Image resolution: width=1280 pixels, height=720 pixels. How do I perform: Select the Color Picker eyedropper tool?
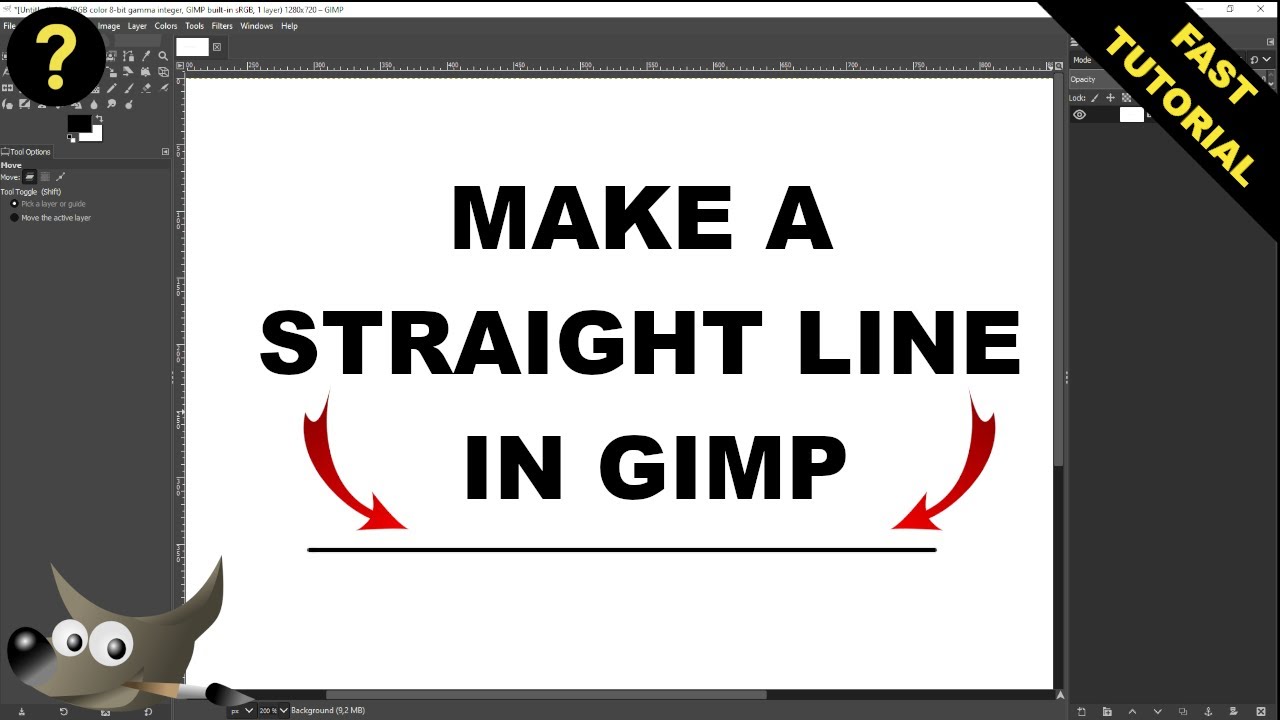click(x=146, y=56)
